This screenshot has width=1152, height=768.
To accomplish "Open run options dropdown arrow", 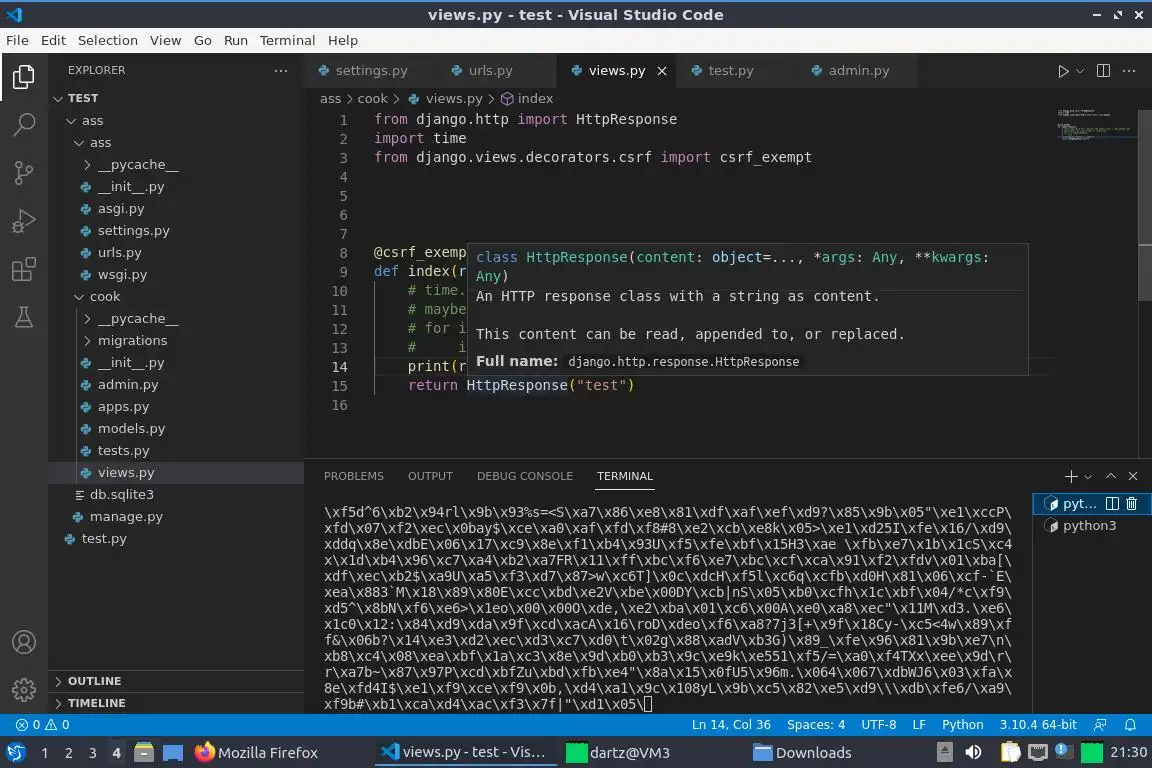I will pyautogui.click(x=1079, y=71).
